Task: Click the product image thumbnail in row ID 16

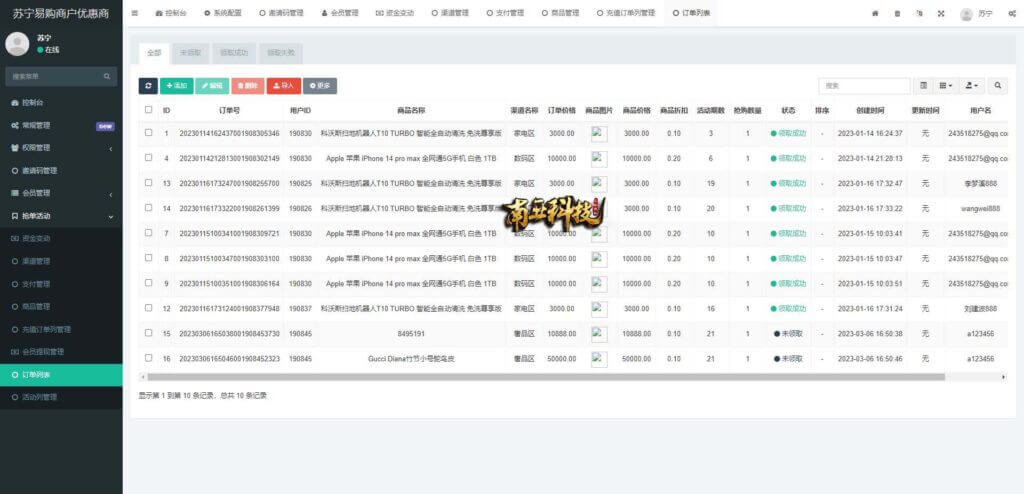Action: [599, 359]
